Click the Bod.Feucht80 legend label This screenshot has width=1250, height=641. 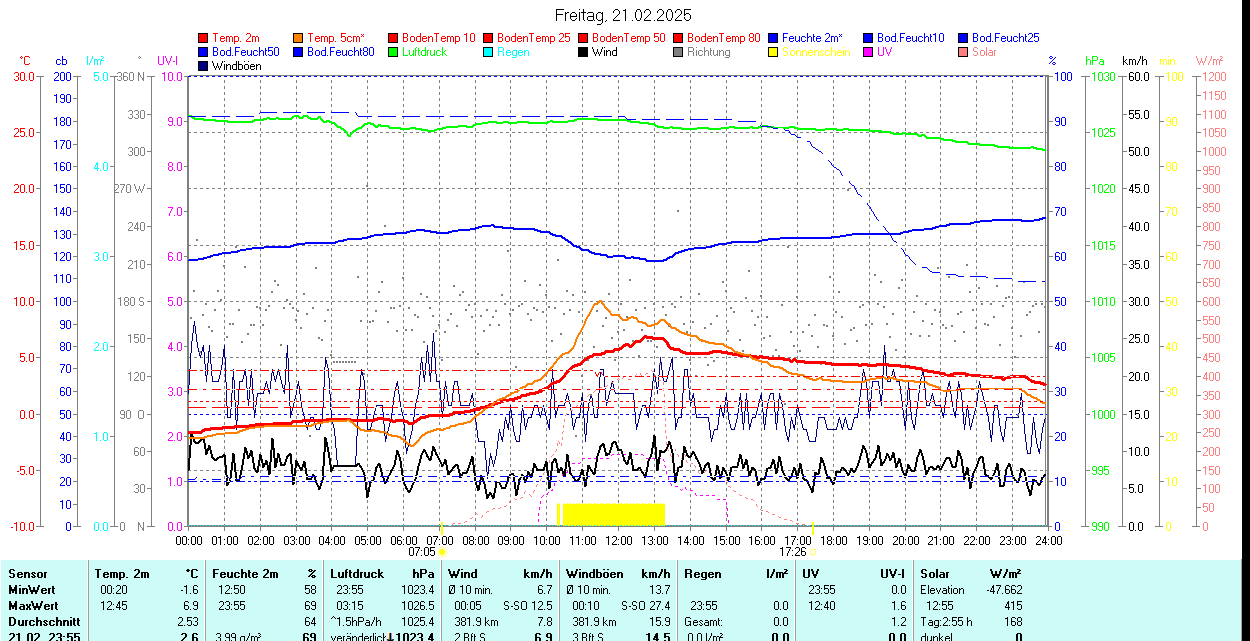pos(340,52)
